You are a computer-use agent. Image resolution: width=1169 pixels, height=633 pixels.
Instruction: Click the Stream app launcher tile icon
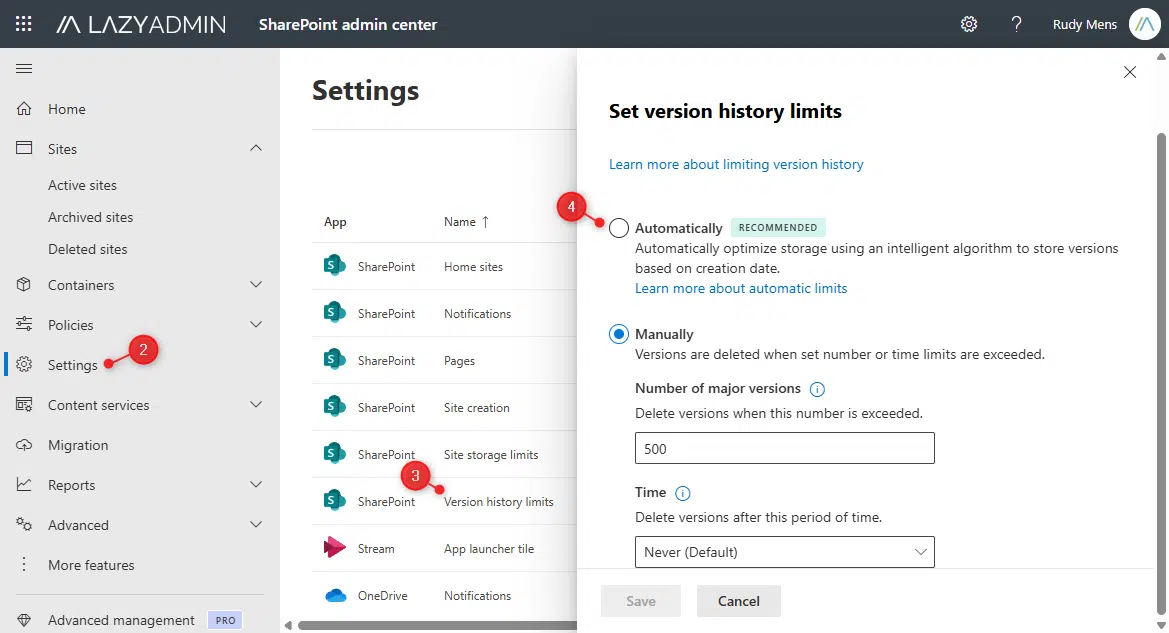[x=335, y=548]
